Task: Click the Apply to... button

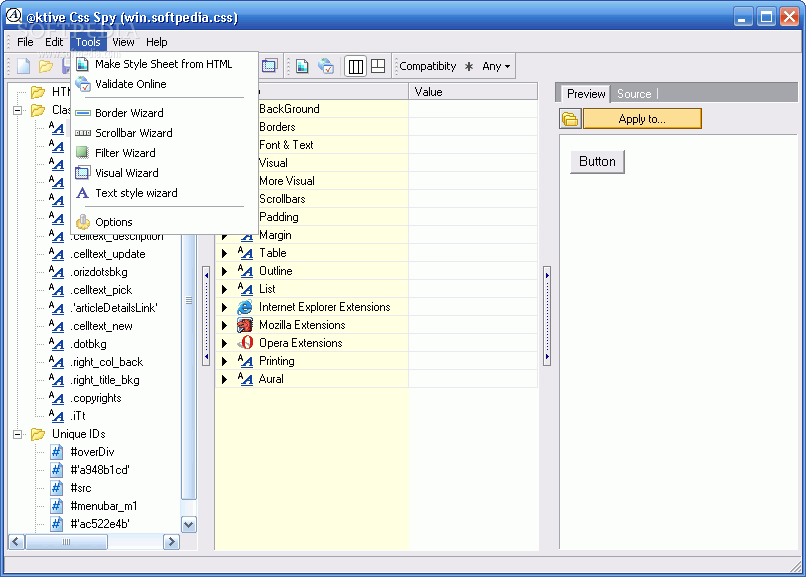Action: tap(642, 119)
